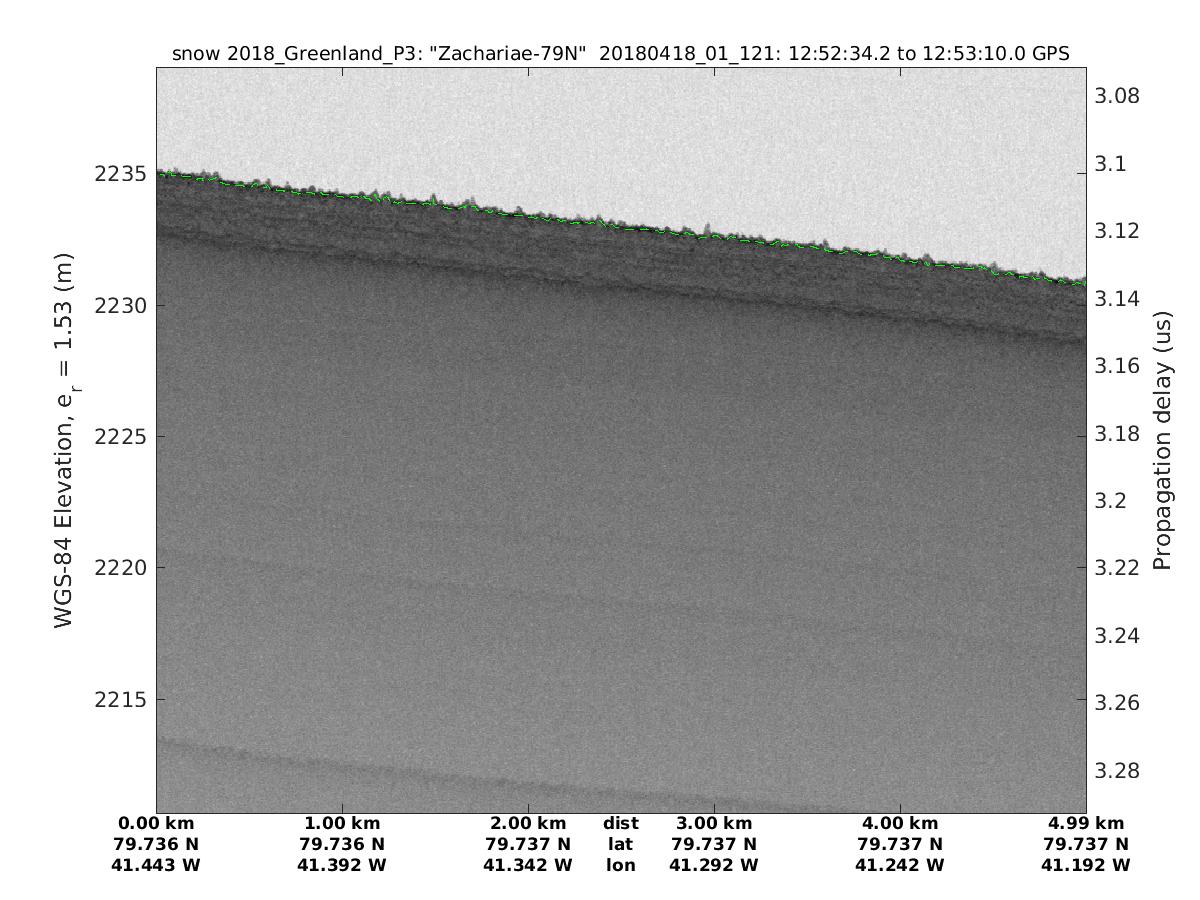Viewport: 1200px width, 900px height.
Task: Click the '2.00 km' distance label
Action: 528,824
